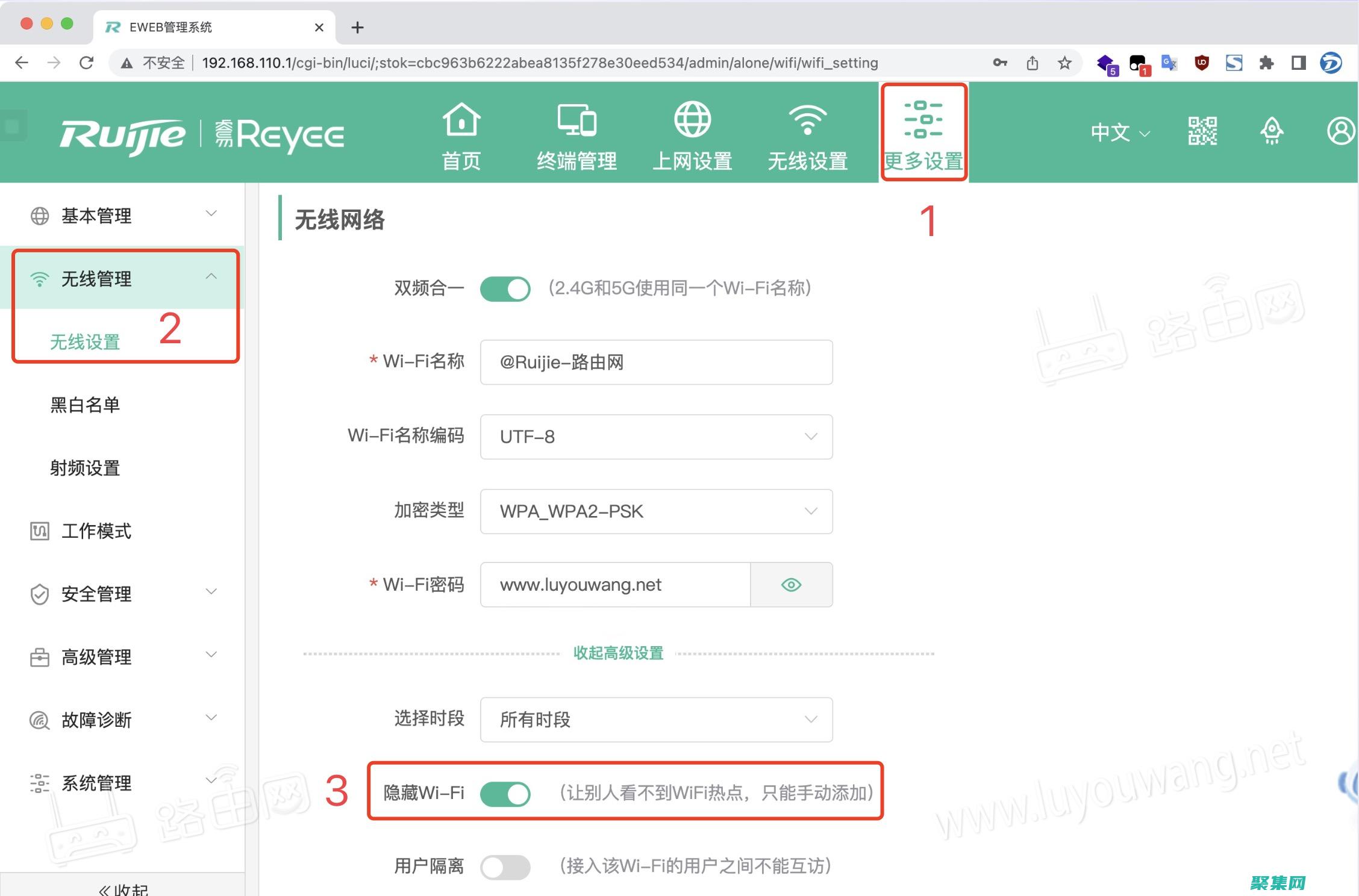This screenshot has width=1359, height=896.
Task: Select the 终端管理 terminal management icon
Action: [577, 132]
